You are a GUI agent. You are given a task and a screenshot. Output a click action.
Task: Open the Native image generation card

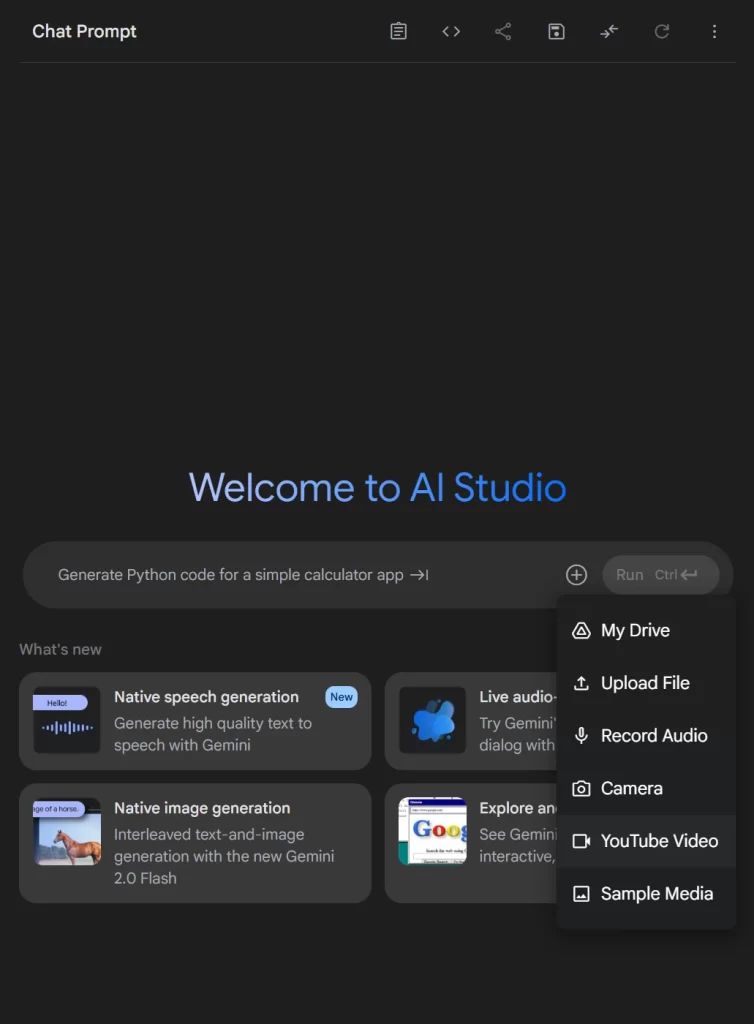coord(195,843)
